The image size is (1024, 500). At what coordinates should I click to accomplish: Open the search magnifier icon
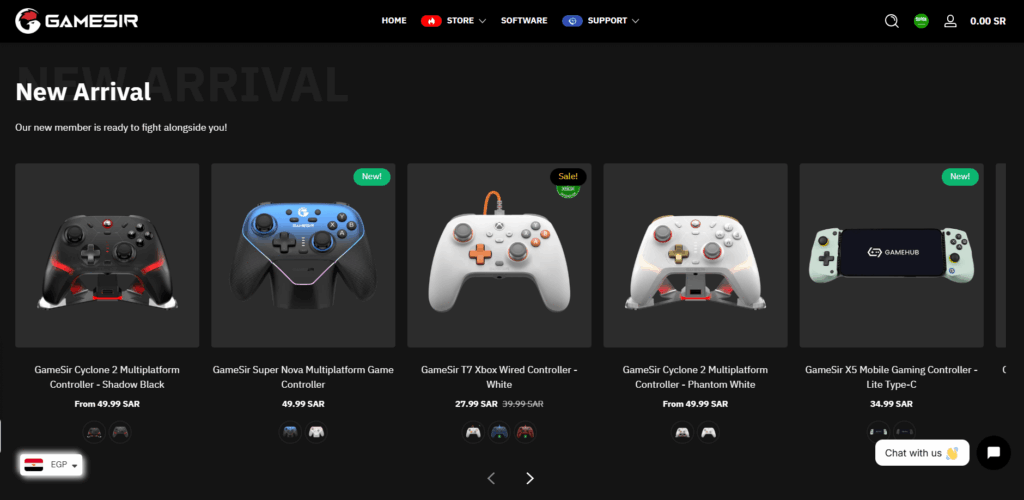(891, 21)
